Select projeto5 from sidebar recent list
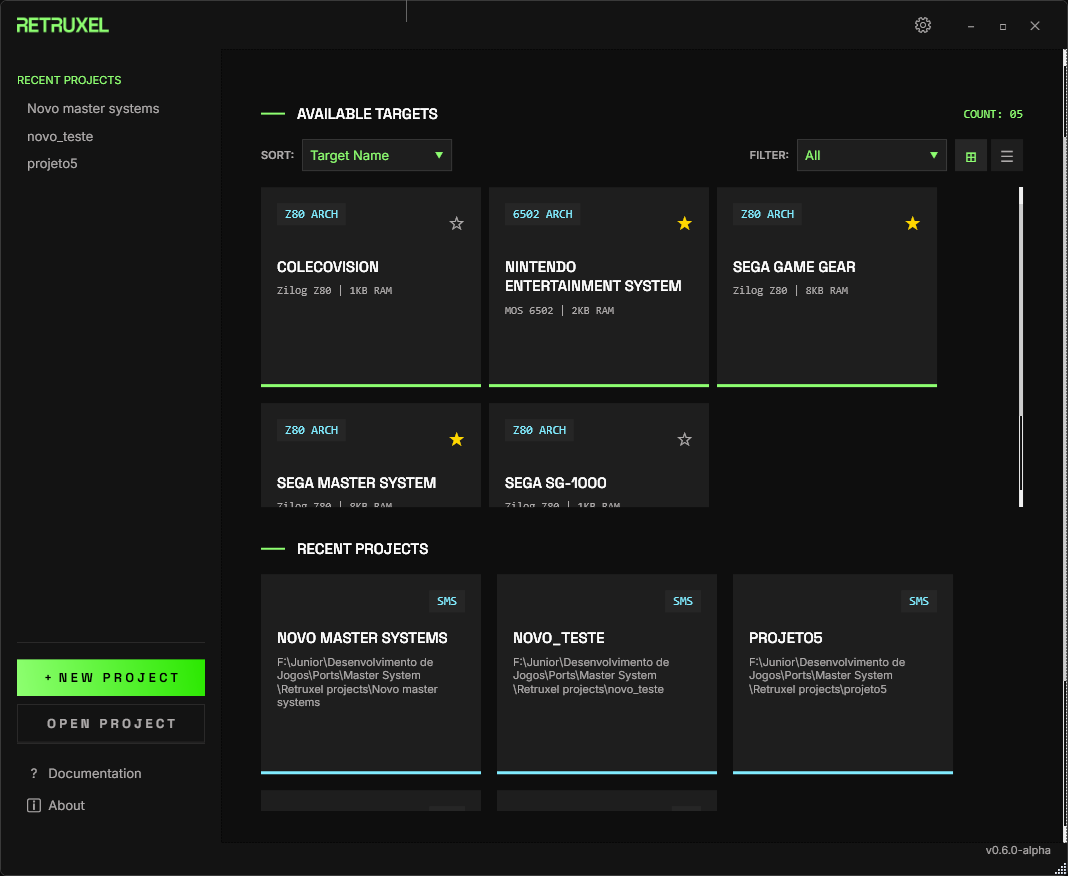This screenshot has width=1068, height=876. [52, 164]
